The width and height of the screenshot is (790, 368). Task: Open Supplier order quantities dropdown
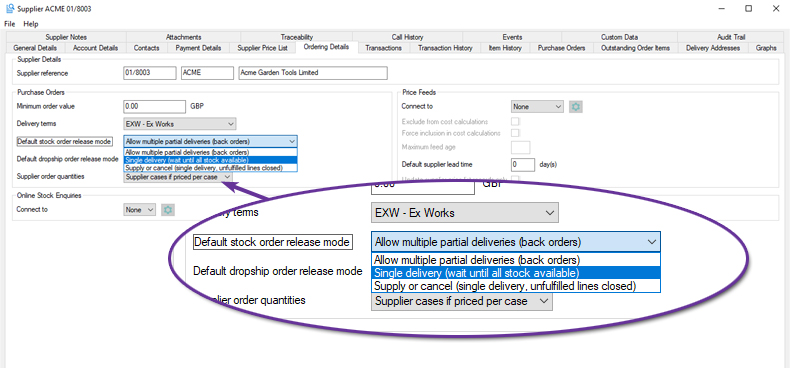coord(178,176)
